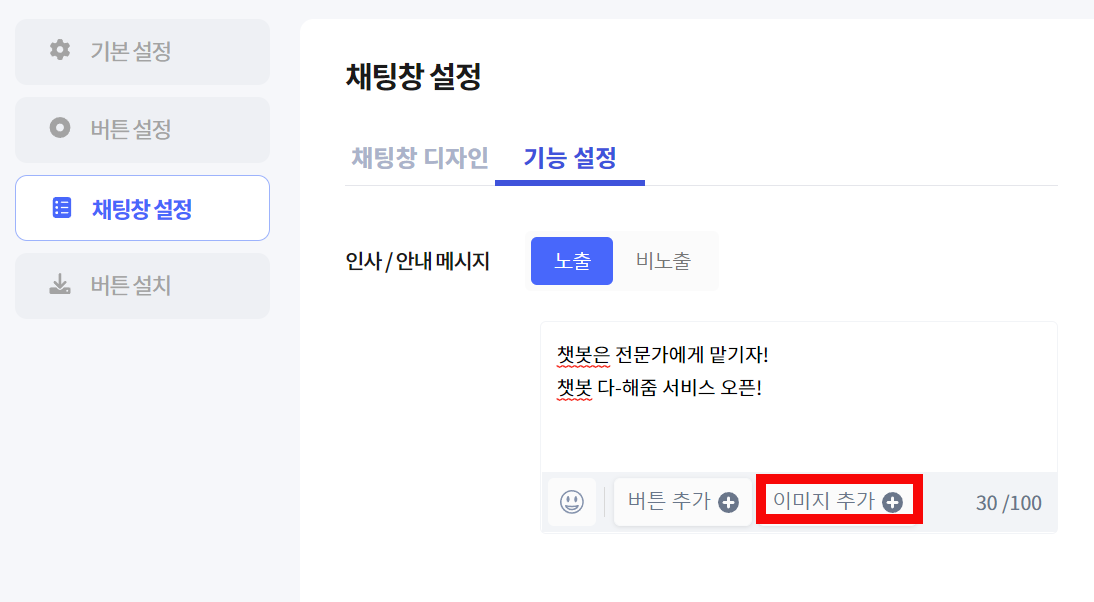Screen dimensions: 1094x602
Task: Open 버튼 설치 in the sidebar
Action: [142, 286]
